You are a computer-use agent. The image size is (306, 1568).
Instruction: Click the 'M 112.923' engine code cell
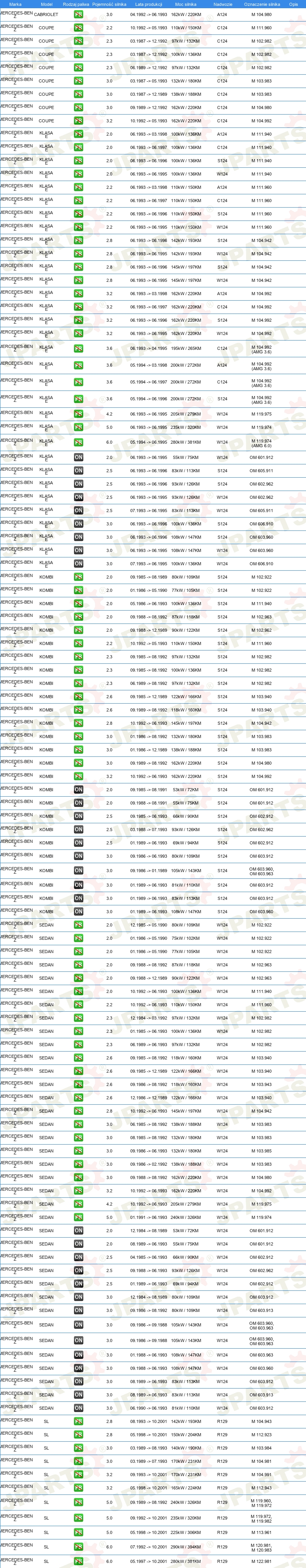(261, 1435)
